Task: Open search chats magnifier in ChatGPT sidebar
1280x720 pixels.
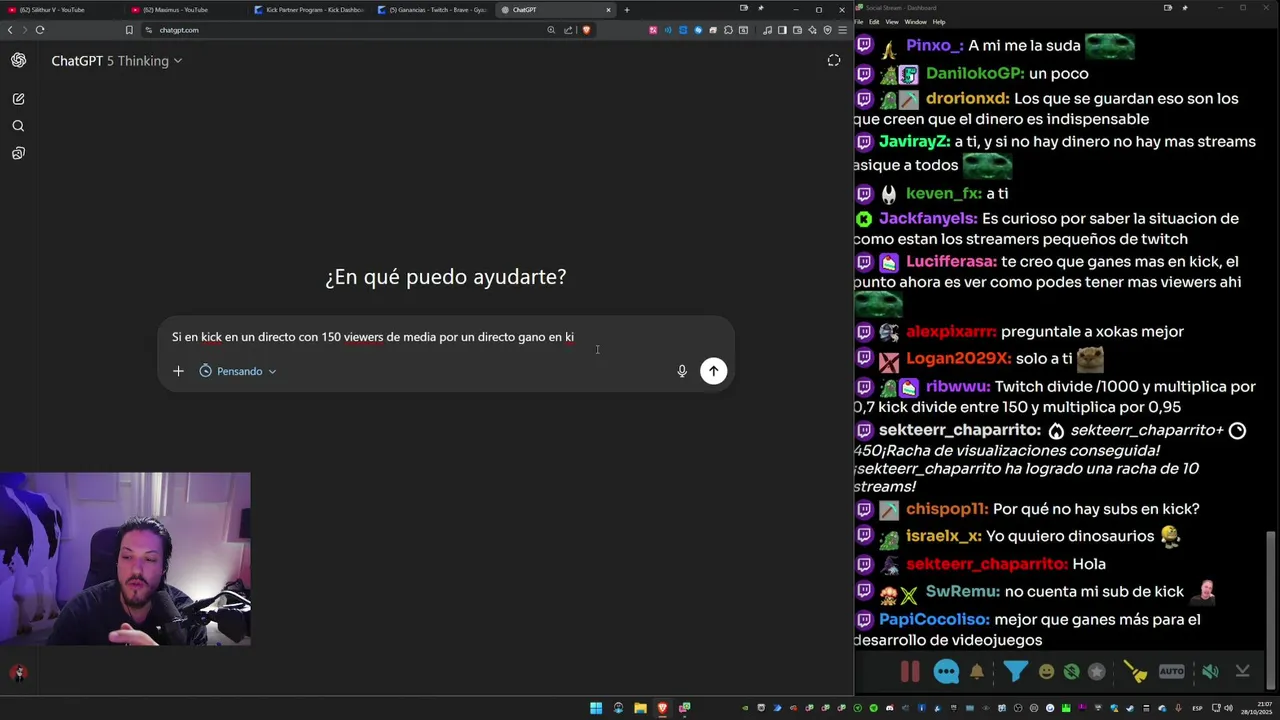Action: [18, 126]
